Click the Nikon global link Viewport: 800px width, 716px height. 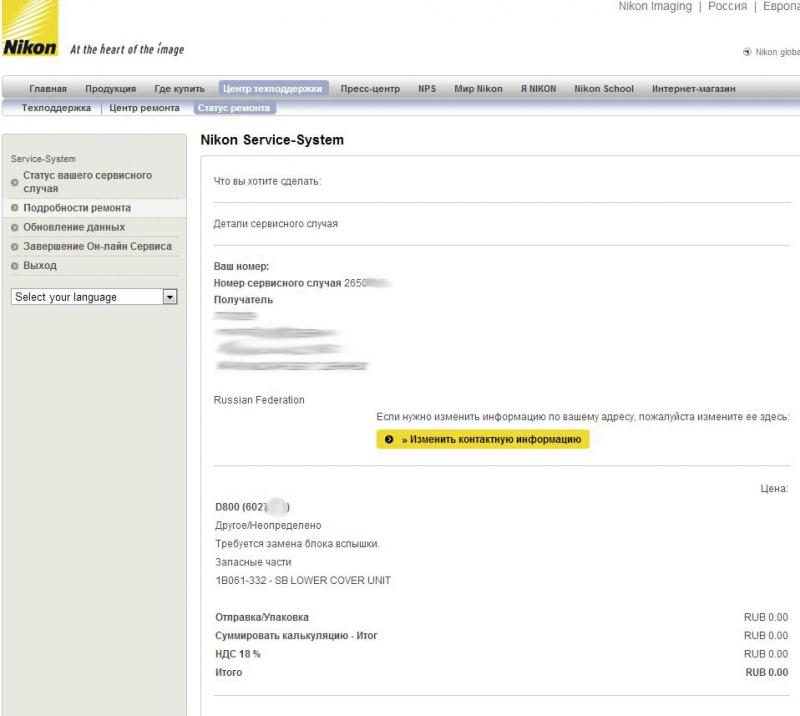click(777, 52)
